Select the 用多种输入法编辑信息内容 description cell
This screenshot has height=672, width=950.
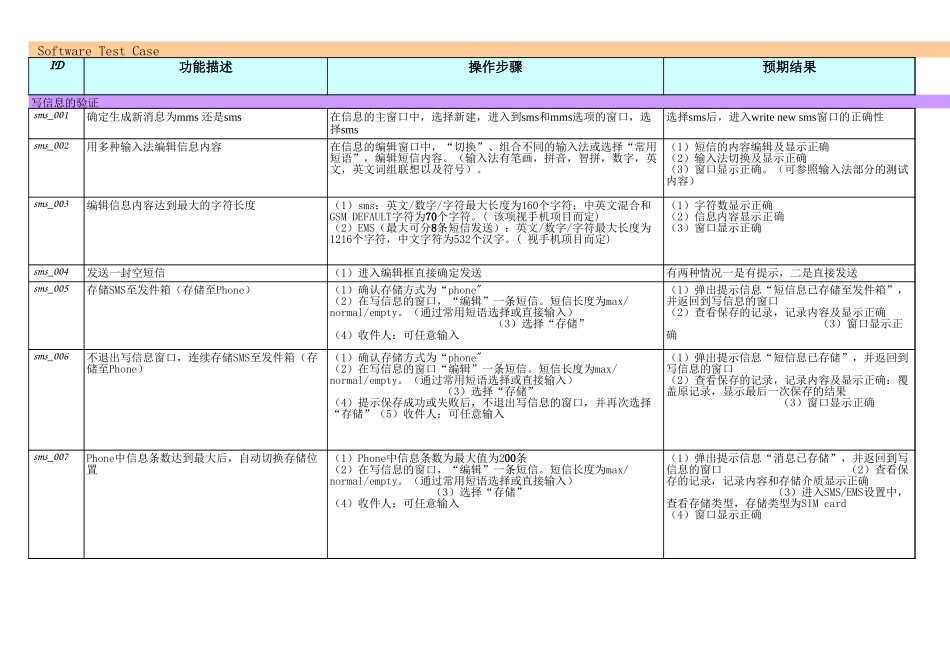coord(154,147)
